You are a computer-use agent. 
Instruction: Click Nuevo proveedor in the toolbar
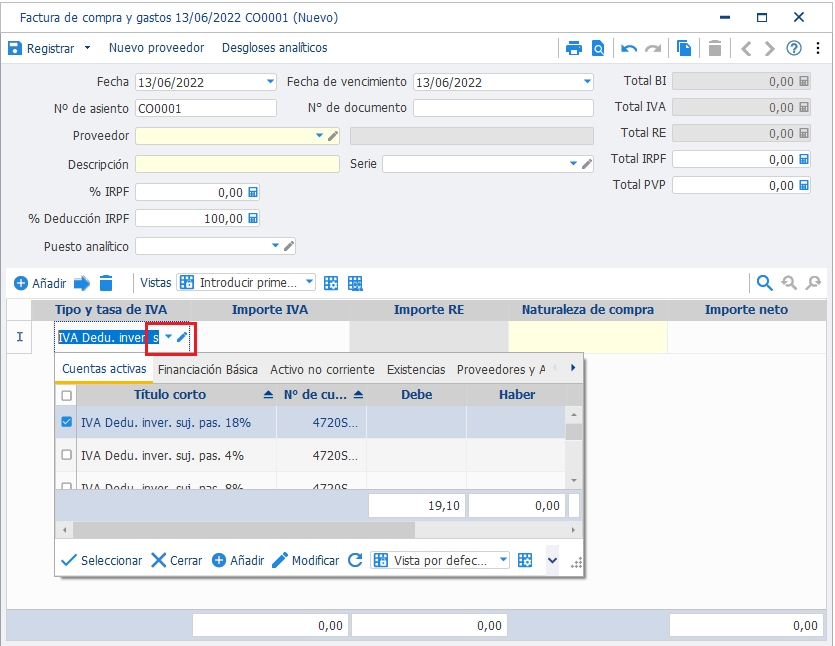pos(157,48)
